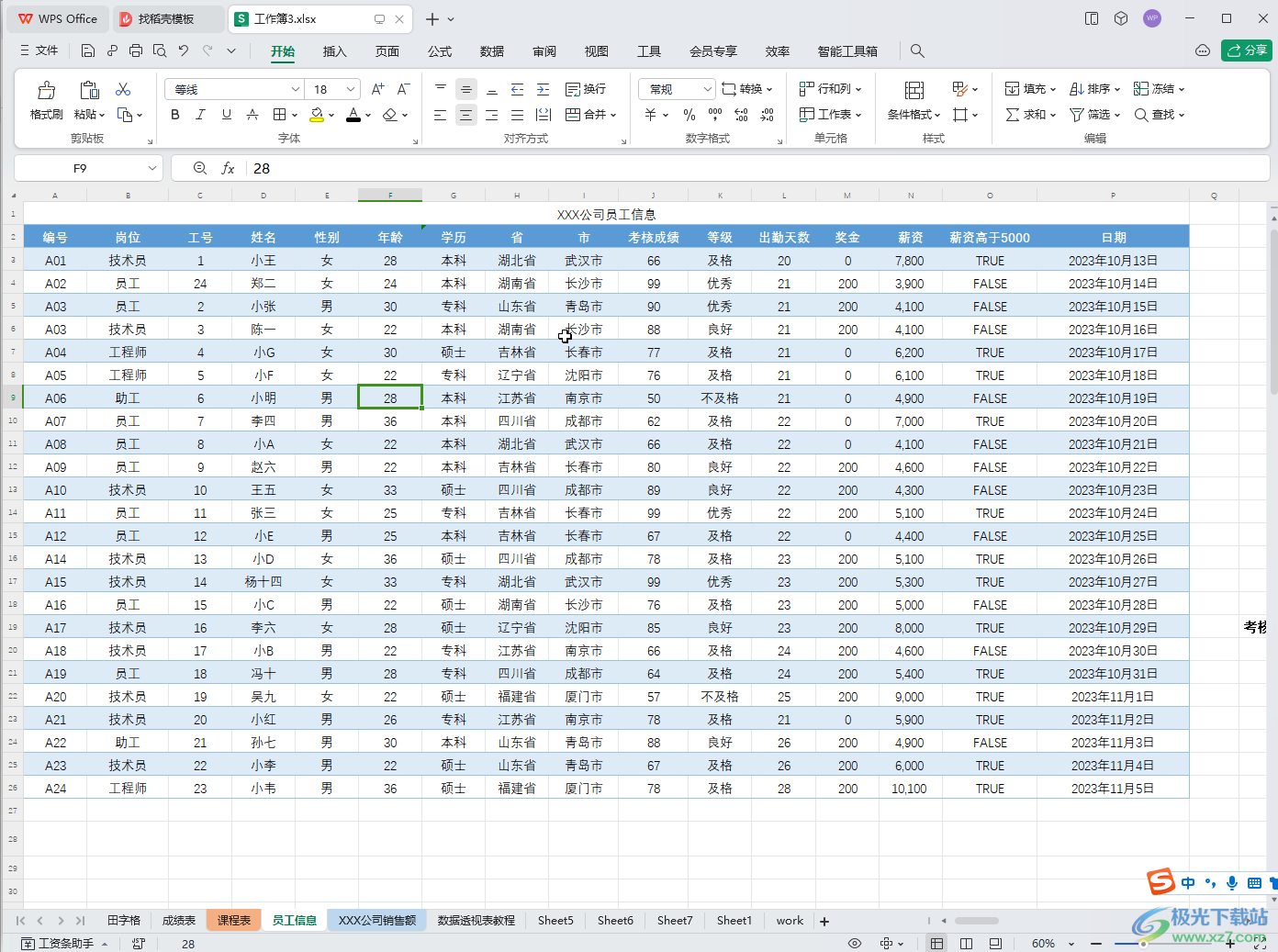Open 工资条助手 in status bar
This screenshot has height=952, width=1278.
pos(64,944)
